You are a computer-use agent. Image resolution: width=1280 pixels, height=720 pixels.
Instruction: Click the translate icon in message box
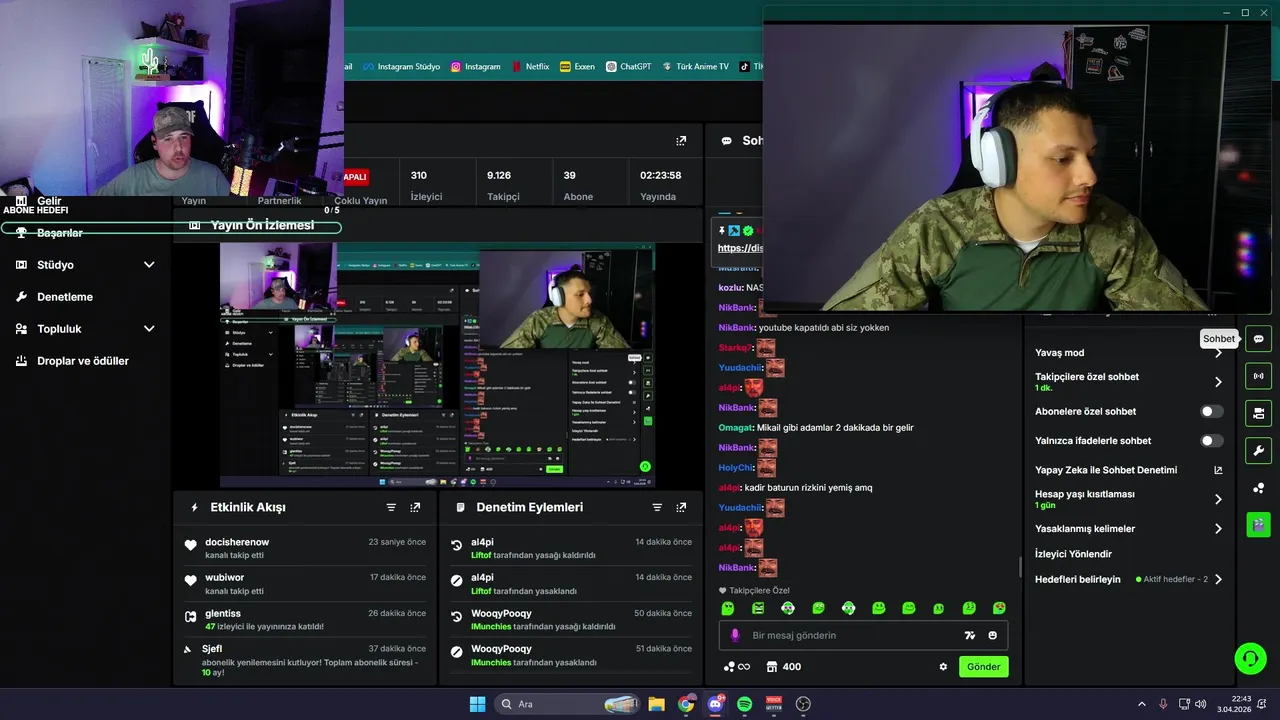click(x=969, y=636)
